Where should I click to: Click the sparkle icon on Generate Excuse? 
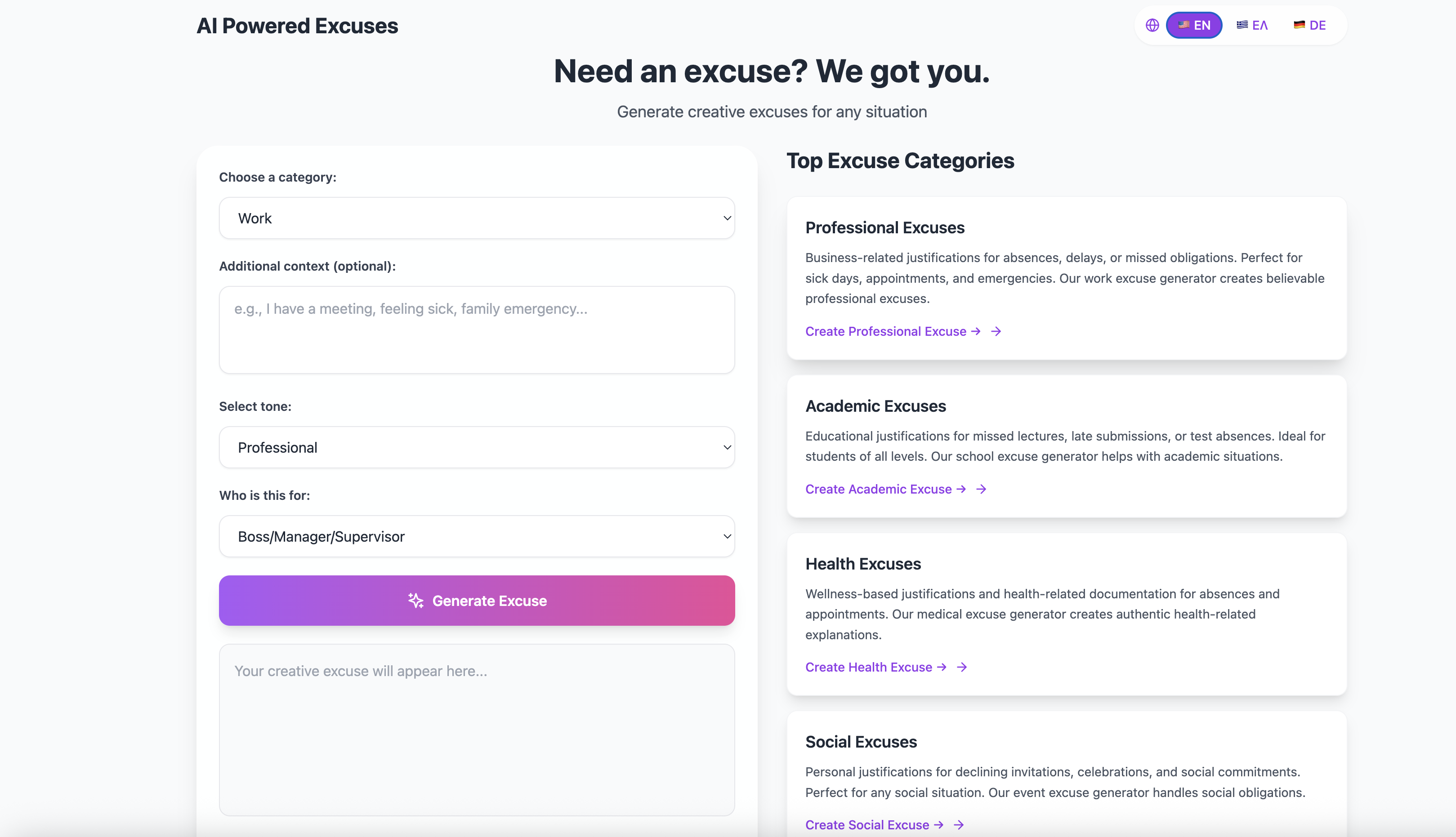(416, 601)
